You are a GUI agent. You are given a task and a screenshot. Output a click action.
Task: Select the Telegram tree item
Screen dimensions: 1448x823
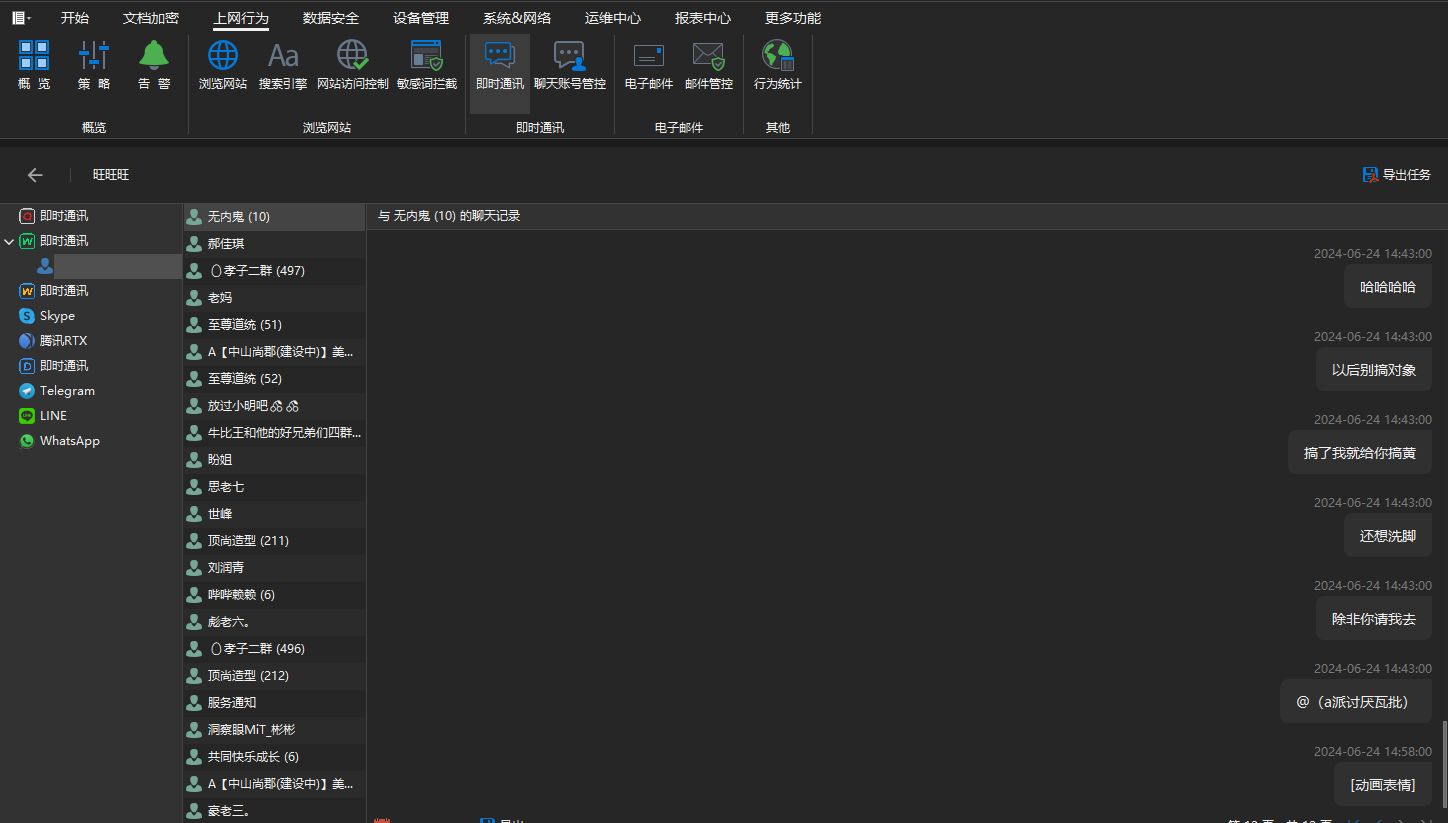[57, 391]
